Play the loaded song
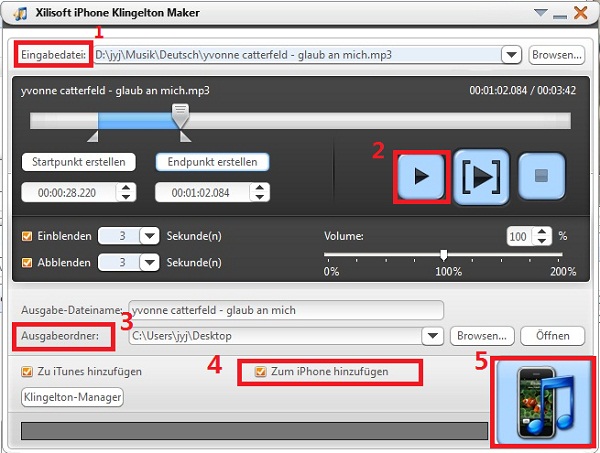 (421, 176)
